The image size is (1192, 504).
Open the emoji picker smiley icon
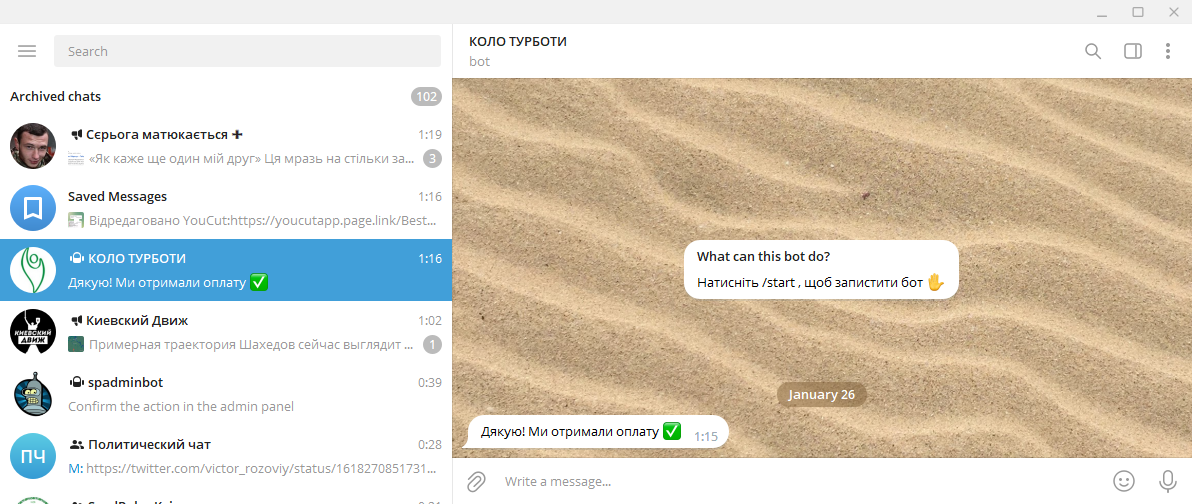(x=1124, y=480)
